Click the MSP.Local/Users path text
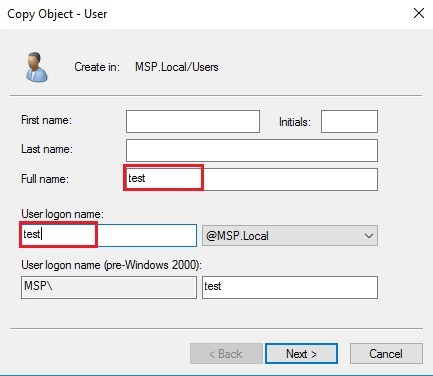Image resolution: width=433 pixels, height=376 pixels. tap(177, 67)
